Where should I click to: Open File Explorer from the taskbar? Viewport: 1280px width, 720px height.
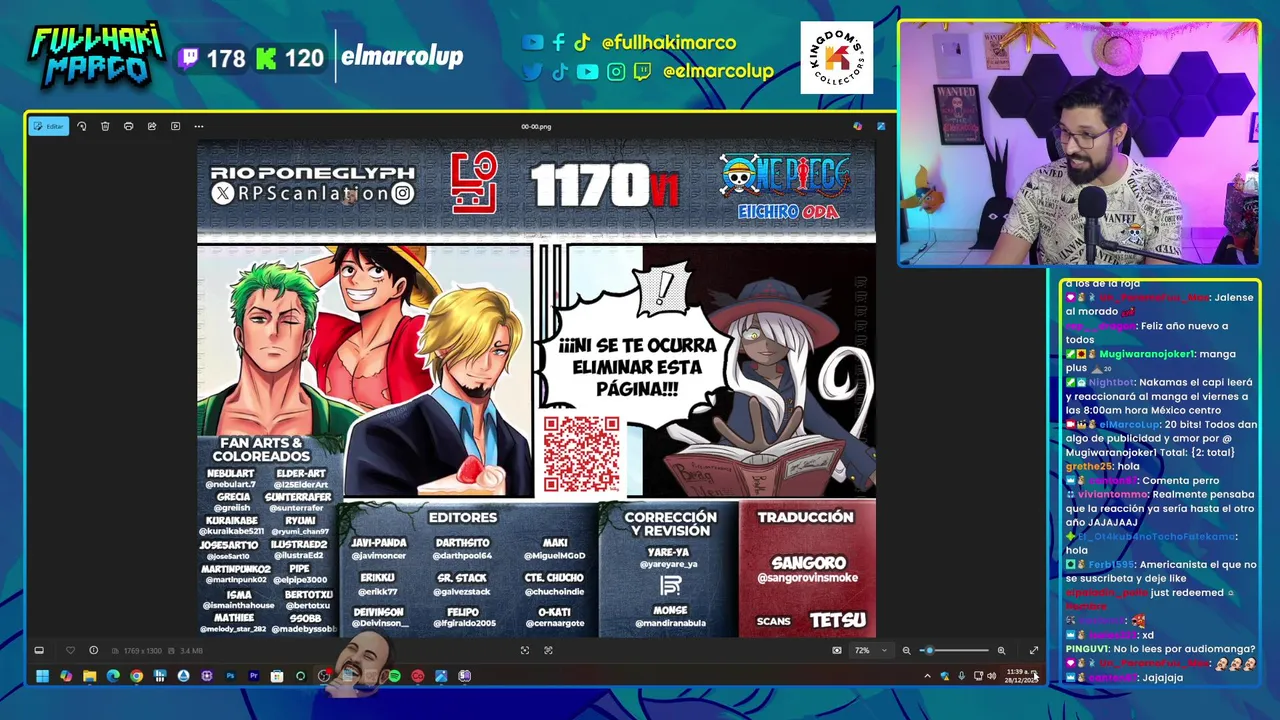pos(89,676)
